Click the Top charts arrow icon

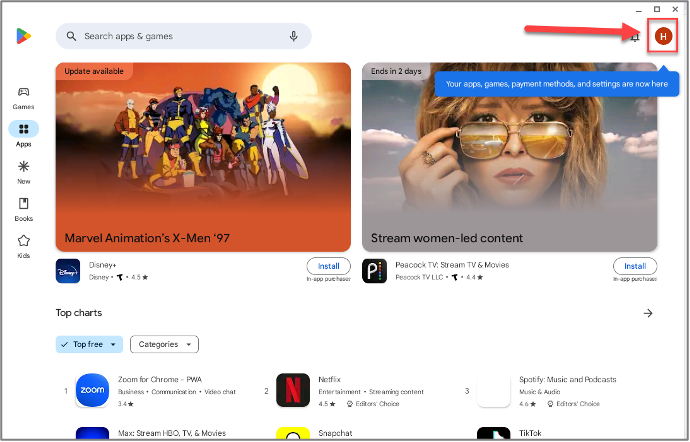point(648,313)
